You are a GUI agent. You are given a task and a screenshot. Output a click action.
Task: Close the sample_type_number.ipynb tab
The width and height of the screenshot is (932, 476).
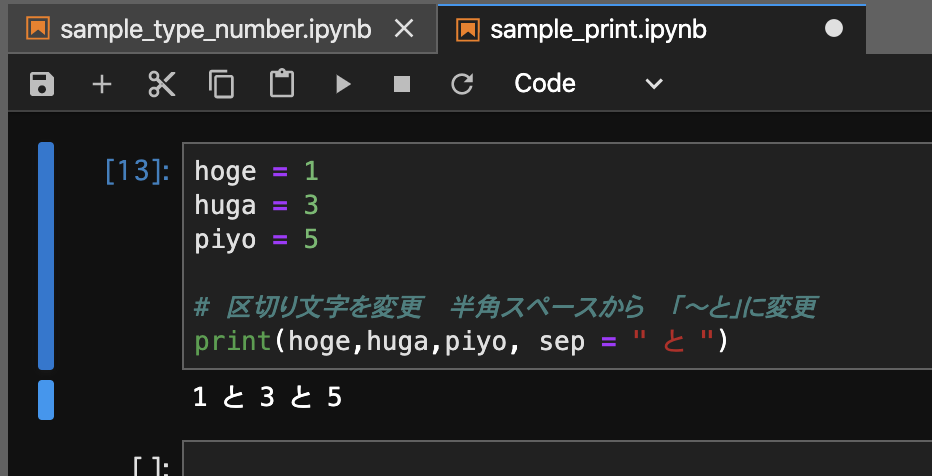[x=404, y=29]
